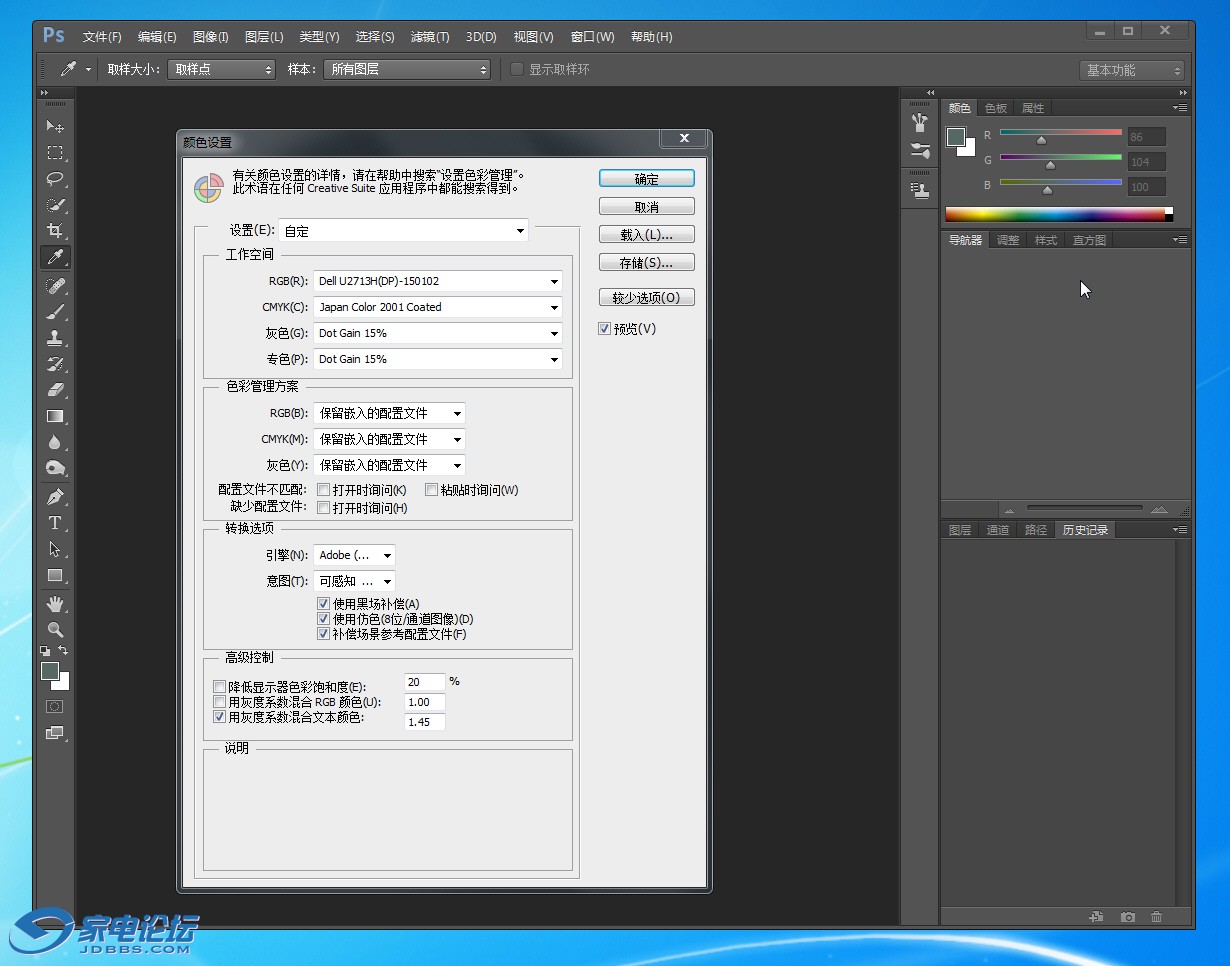Switch to the 图层 Layers tab
This screenshot has height=966, width=1230.
[x=960, y=530]
